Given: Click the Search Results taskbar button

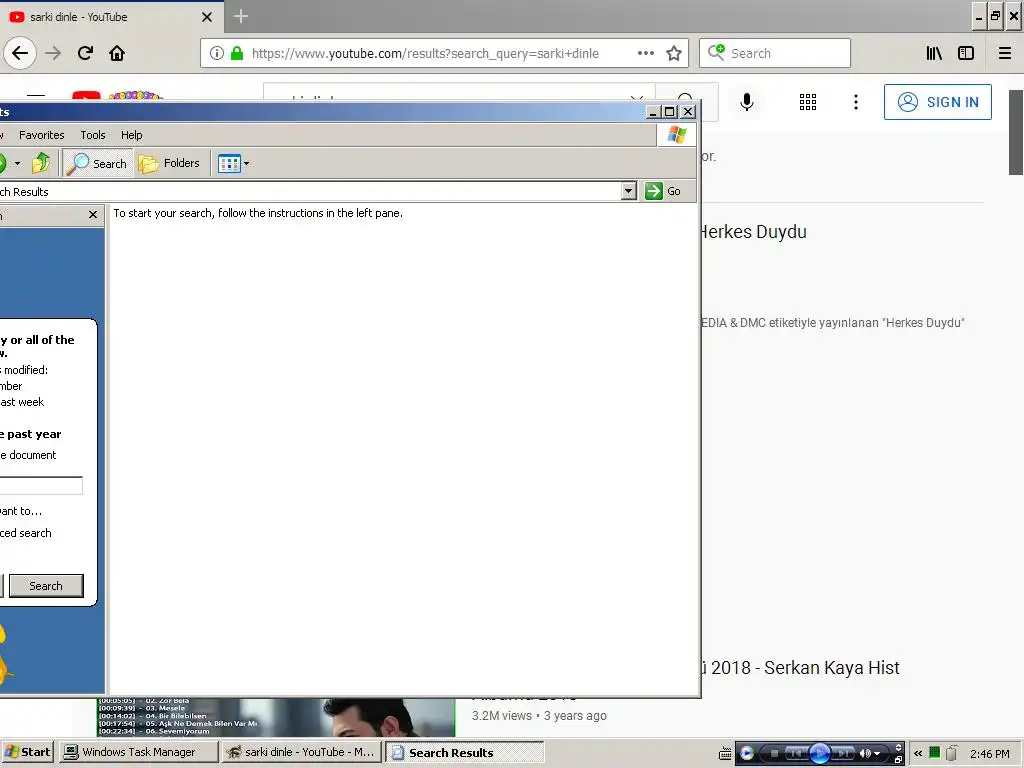Looking at the screenshot, I should pyautogui.click(x=464, y=752).
